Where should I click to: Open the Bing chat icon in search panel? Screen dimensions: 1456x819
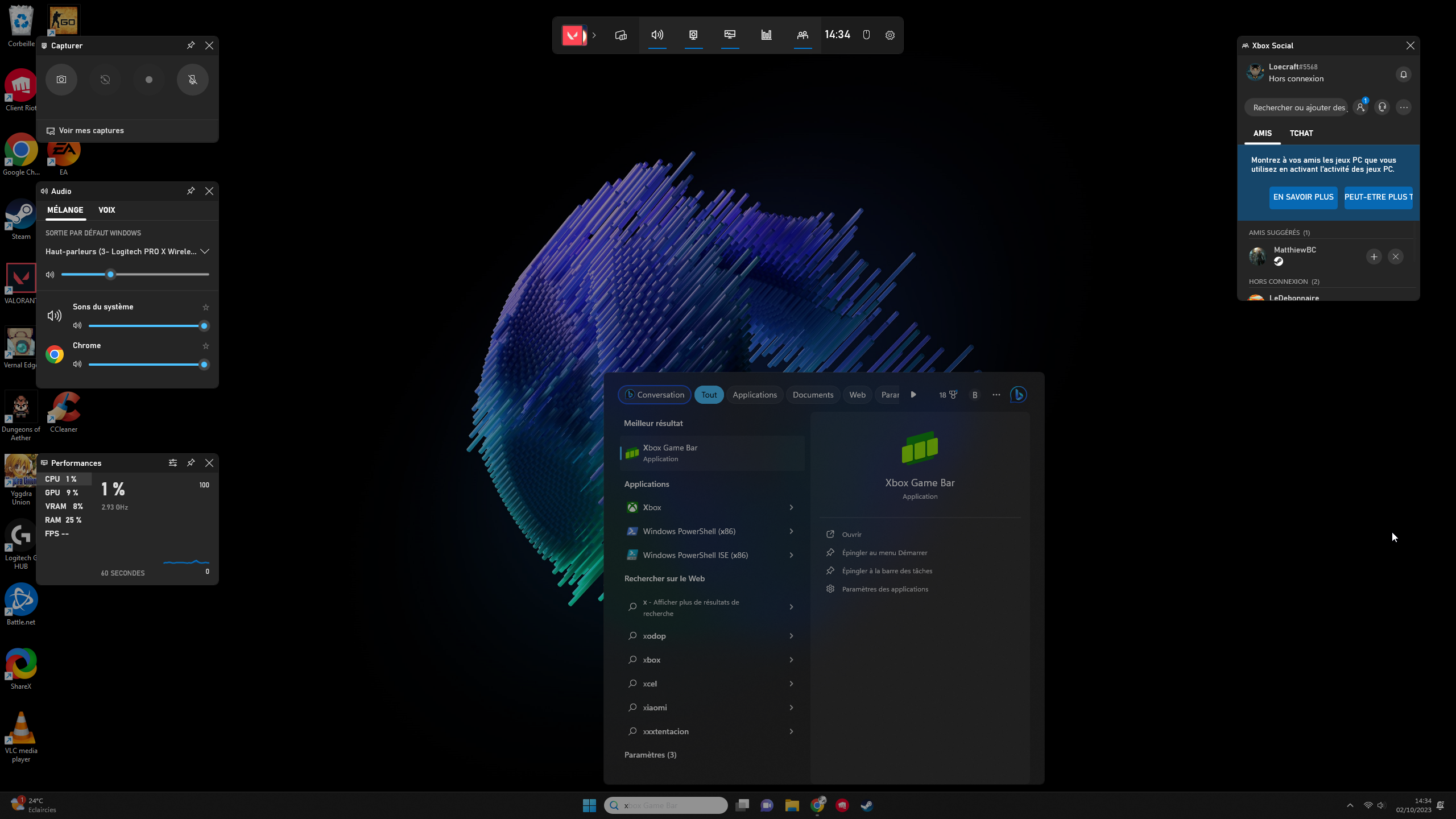(x=1019, y=395)
